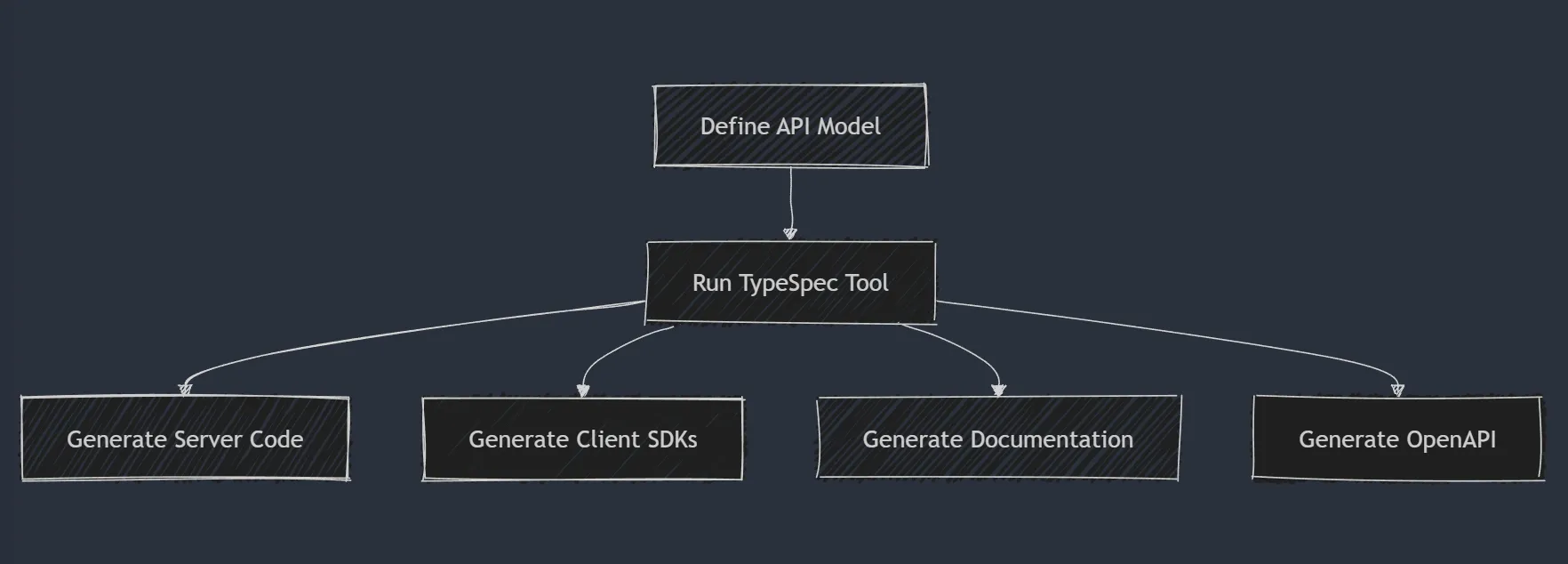The height and width of the screenshot is (564, 1568).
Task: Select the Generate OpenAPI node
Action: coord(1396,439)
